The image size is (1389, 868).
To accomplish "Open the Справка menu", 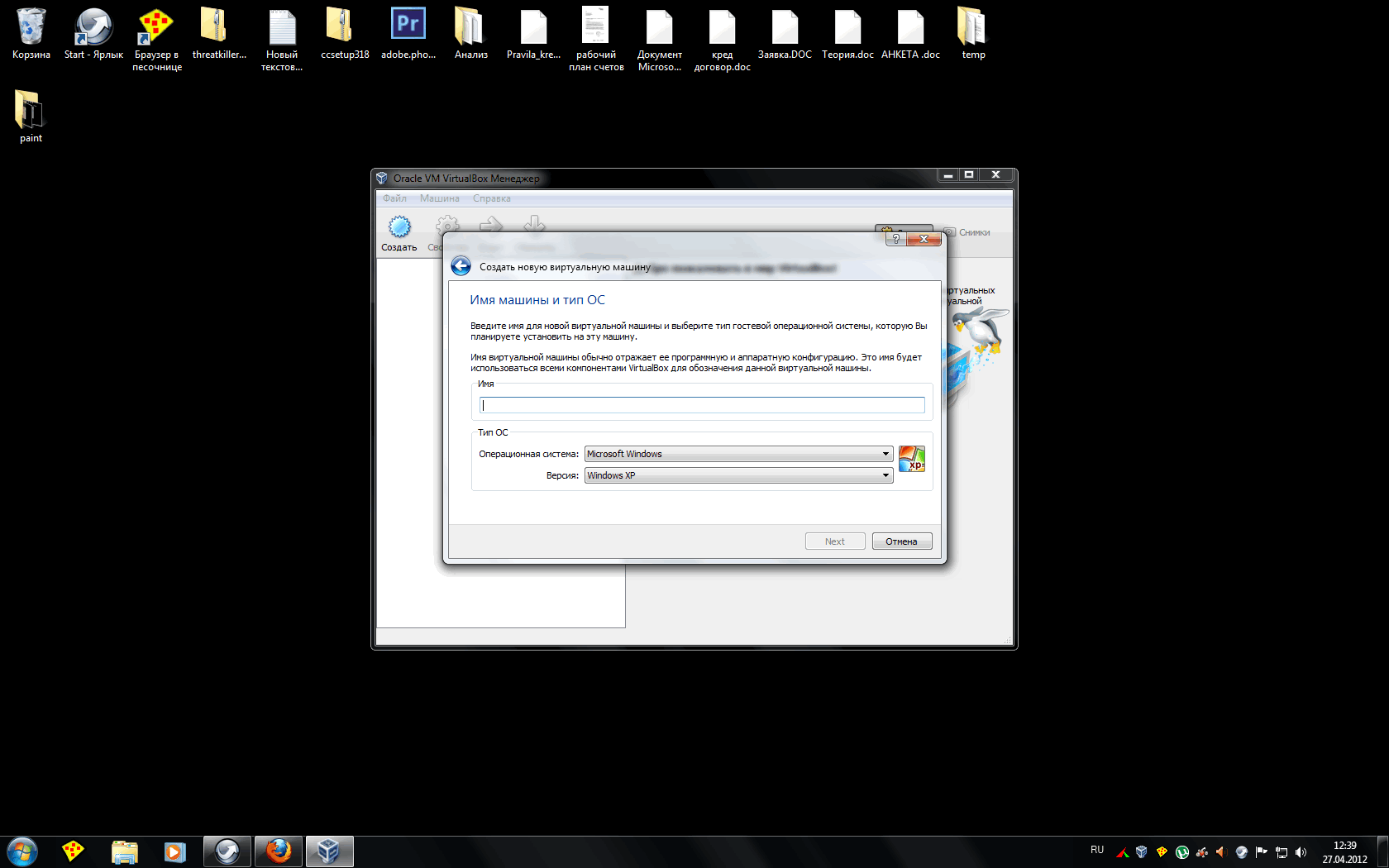I will 491,198.
